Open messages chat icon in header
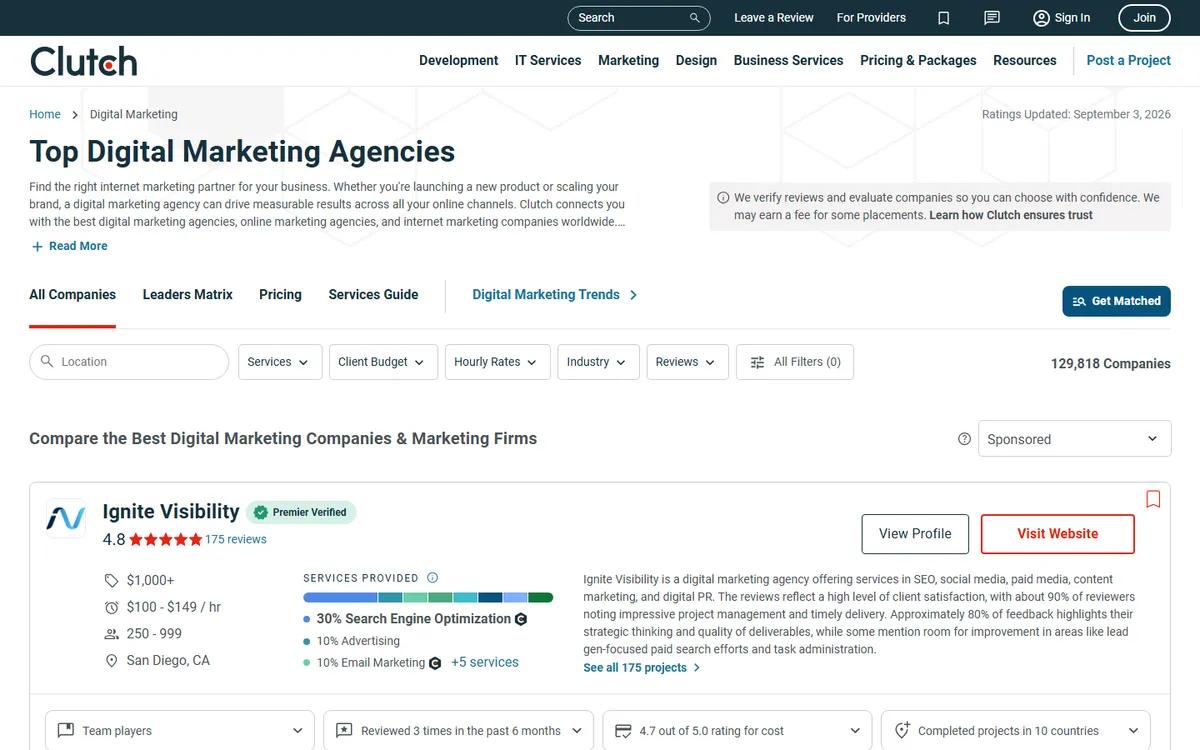This screenshot has width=1200, height=750. tap(991, 18)
